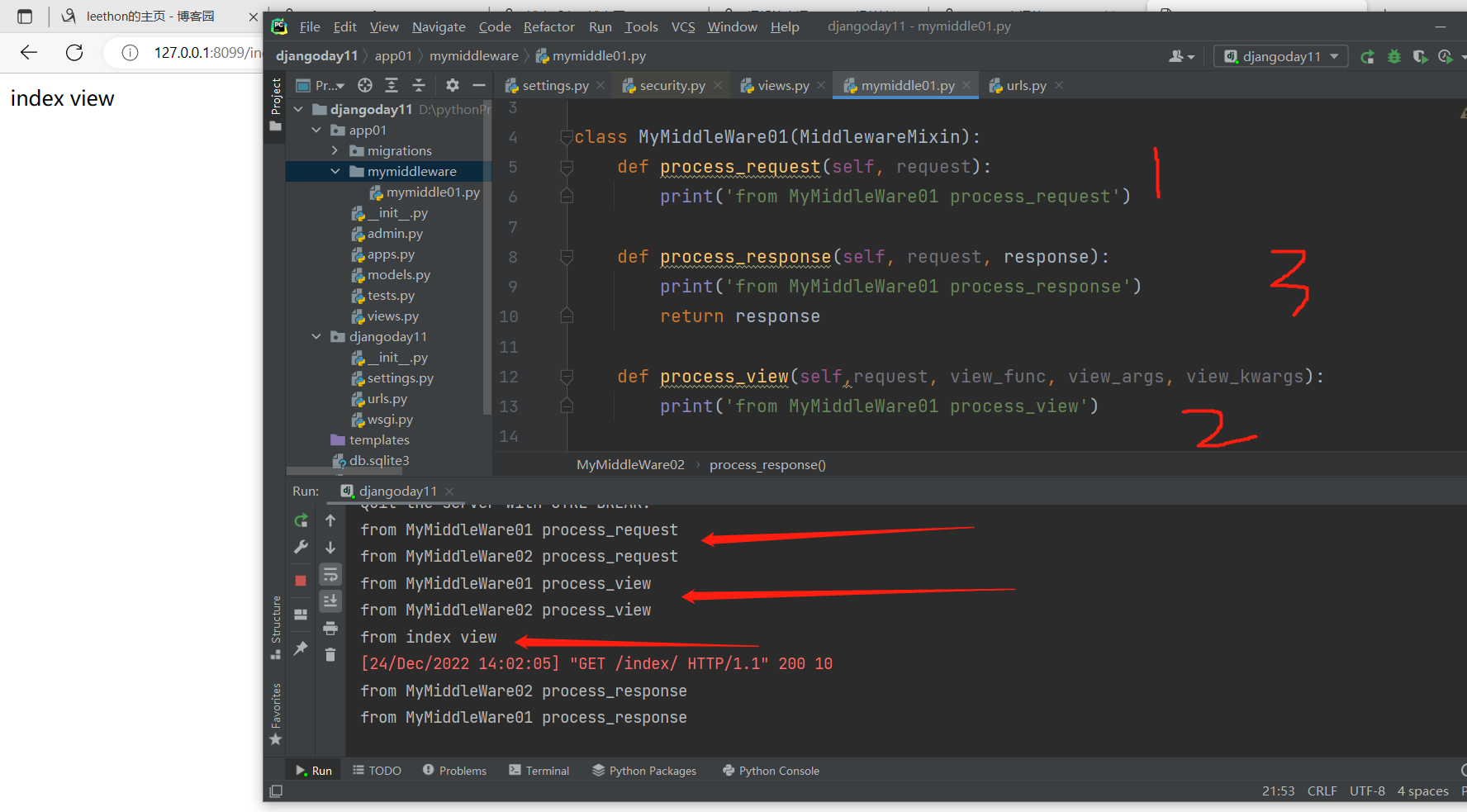Close the settings.py editor tab
Screen dimensions: 1467x812
[601, 85]
